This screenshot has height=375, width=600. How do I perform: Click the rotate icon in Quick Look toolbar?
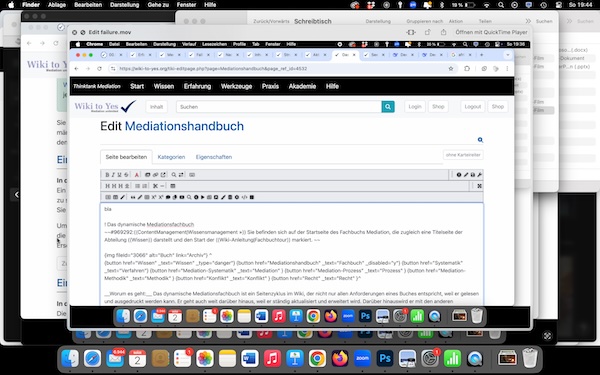click(x=427, y=32)
